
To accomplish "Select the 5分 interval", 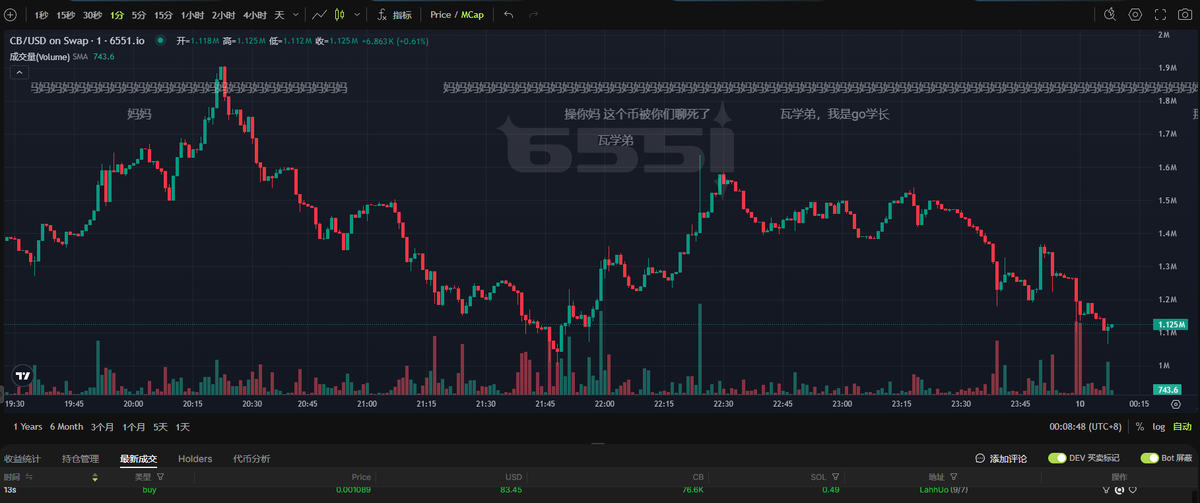I will (x=139, y=15).
